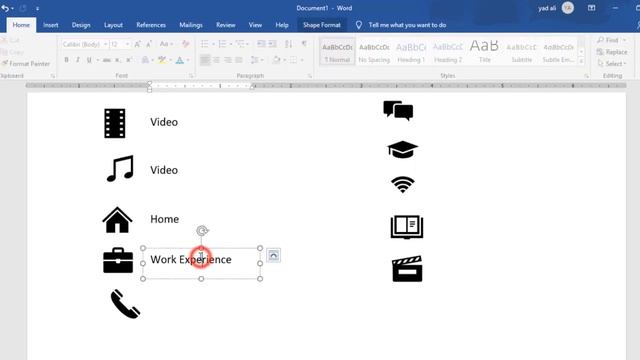Click the open book icon

407,227
